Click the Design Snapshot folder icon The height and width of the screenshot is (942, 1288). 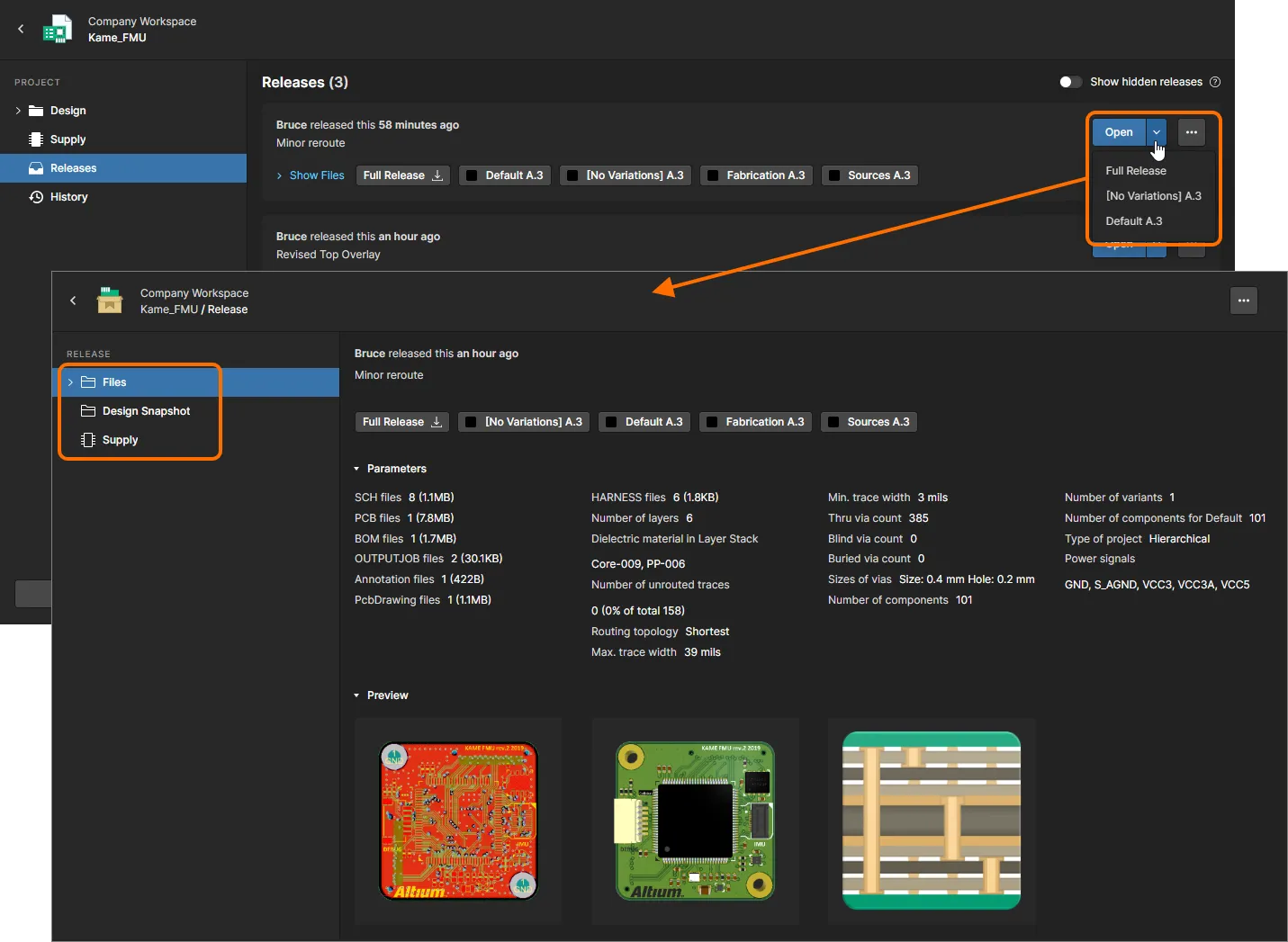[x=88, y=411]
